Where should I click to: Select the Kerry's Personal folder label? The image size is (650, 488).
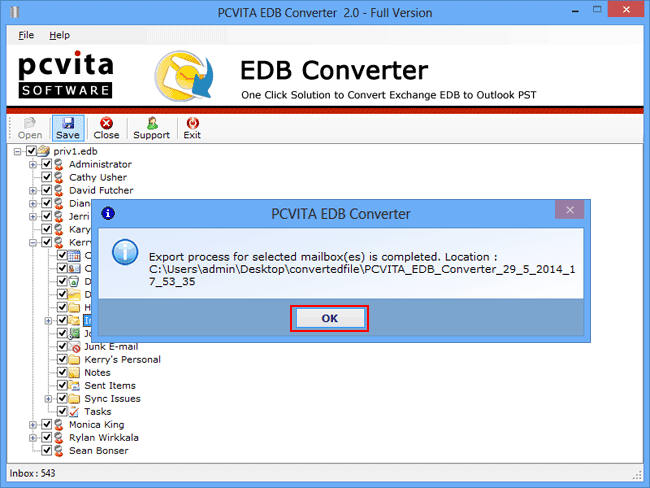pyautogui.click(x=122, y=359)
